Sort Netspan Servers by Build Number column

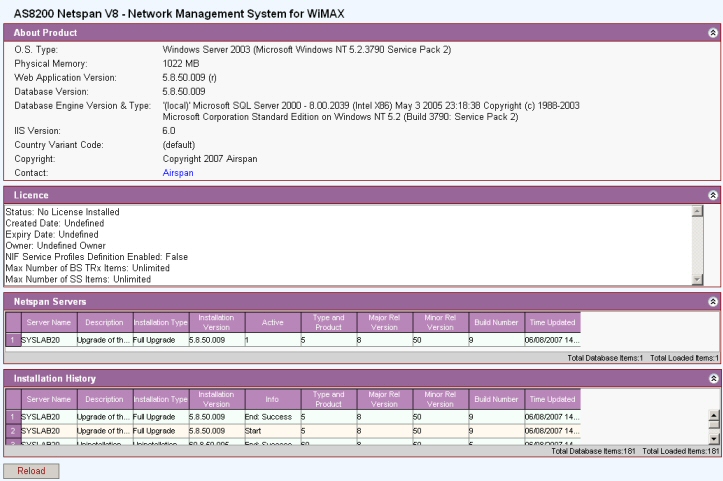coord(494,322)
